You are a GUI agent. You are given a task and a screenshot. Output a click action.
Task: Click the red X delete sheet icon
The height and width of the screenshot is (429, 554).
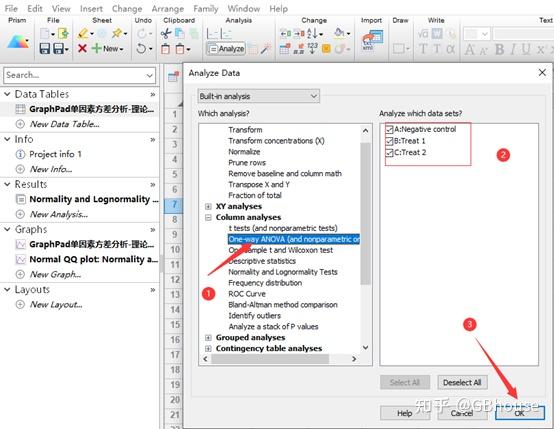(x=82, y=48)
